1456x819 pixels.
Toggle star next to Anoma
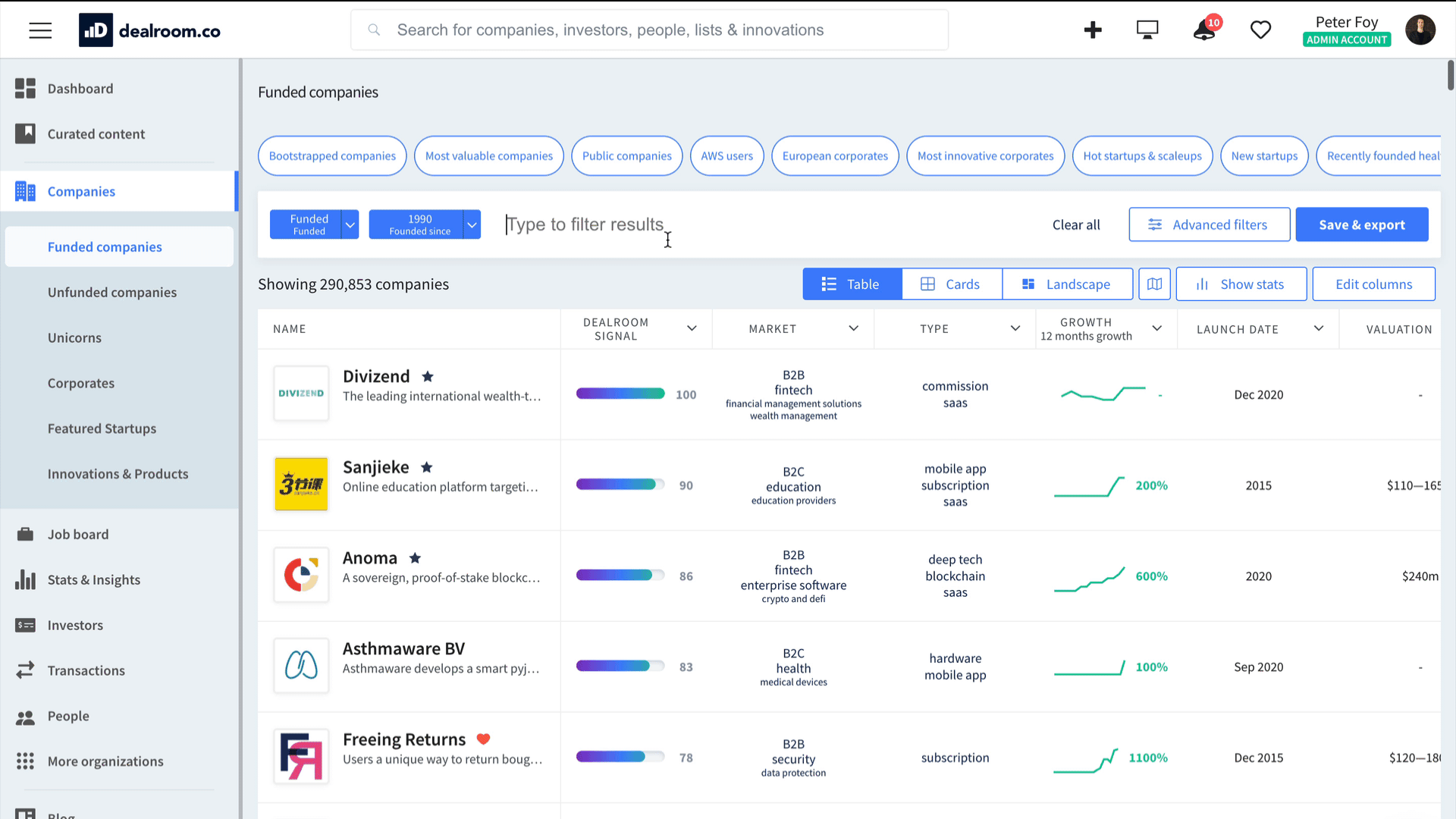[x=415, y=558]
